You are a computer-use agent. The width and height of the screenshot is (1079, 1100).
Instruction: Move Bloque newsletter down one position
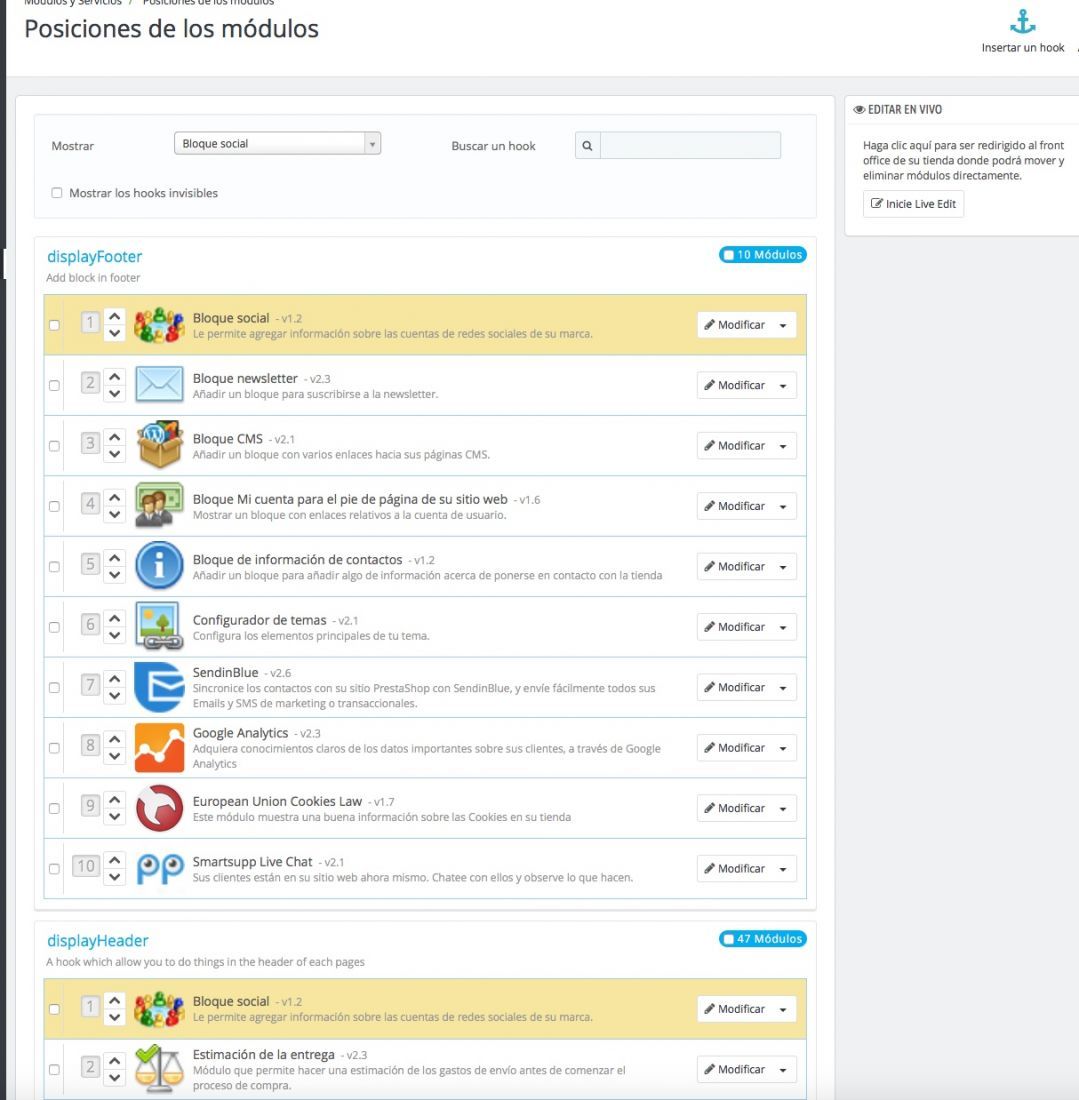pos(115,394)
